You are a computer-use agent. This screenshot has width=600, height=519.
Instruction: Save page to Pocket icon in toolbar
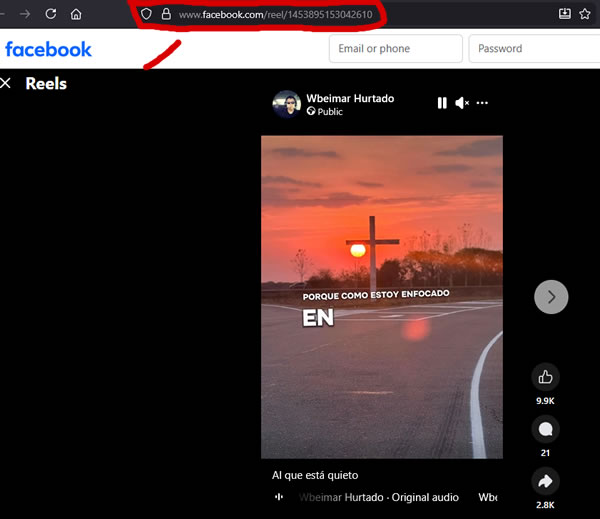[x=564, y=14]
